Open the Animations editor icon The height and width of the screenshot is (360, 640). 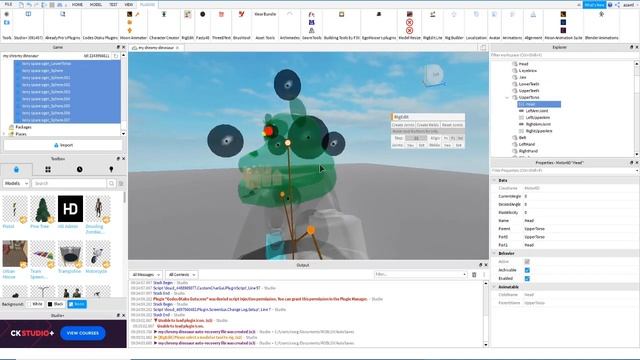[512, 14]
